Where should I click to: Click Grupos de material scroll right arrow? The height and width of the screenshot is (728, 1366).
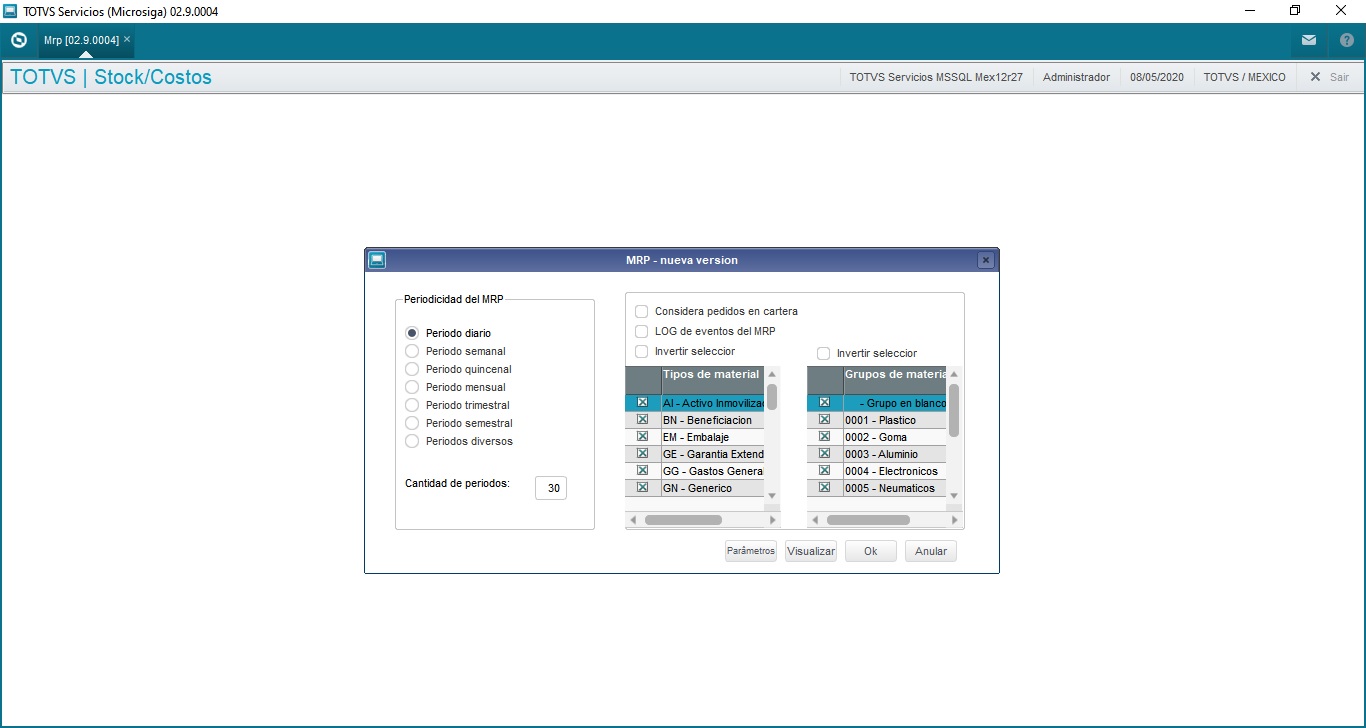click(954, 520)
